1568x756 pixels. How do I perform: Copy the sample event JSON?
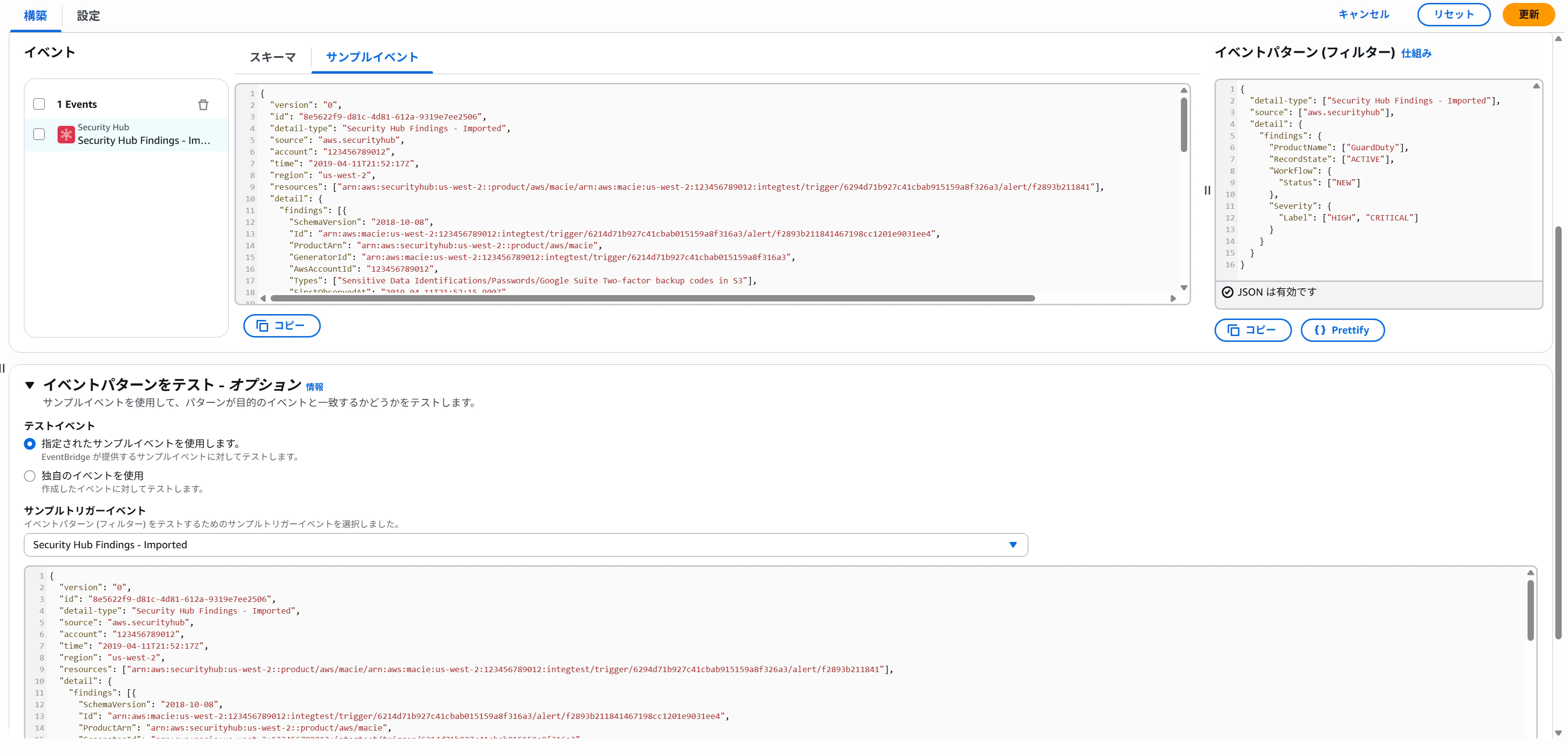point(282,326)
